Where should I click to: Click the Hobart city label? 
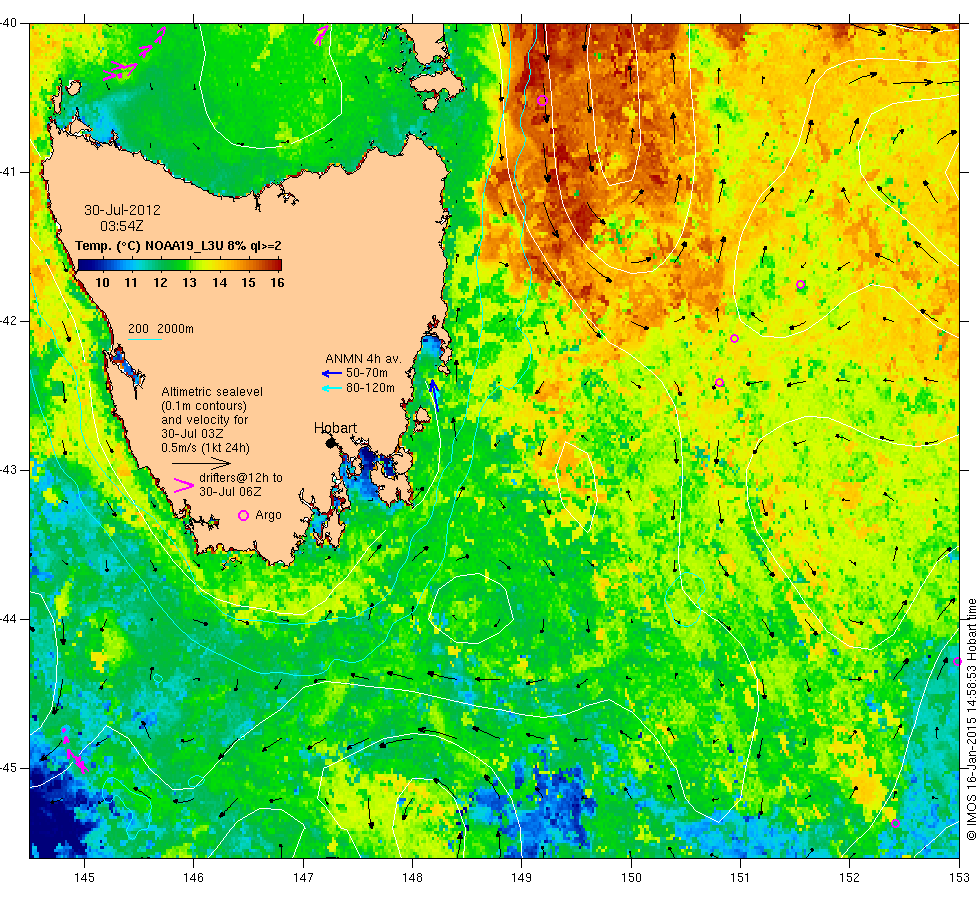coord(336,428)
